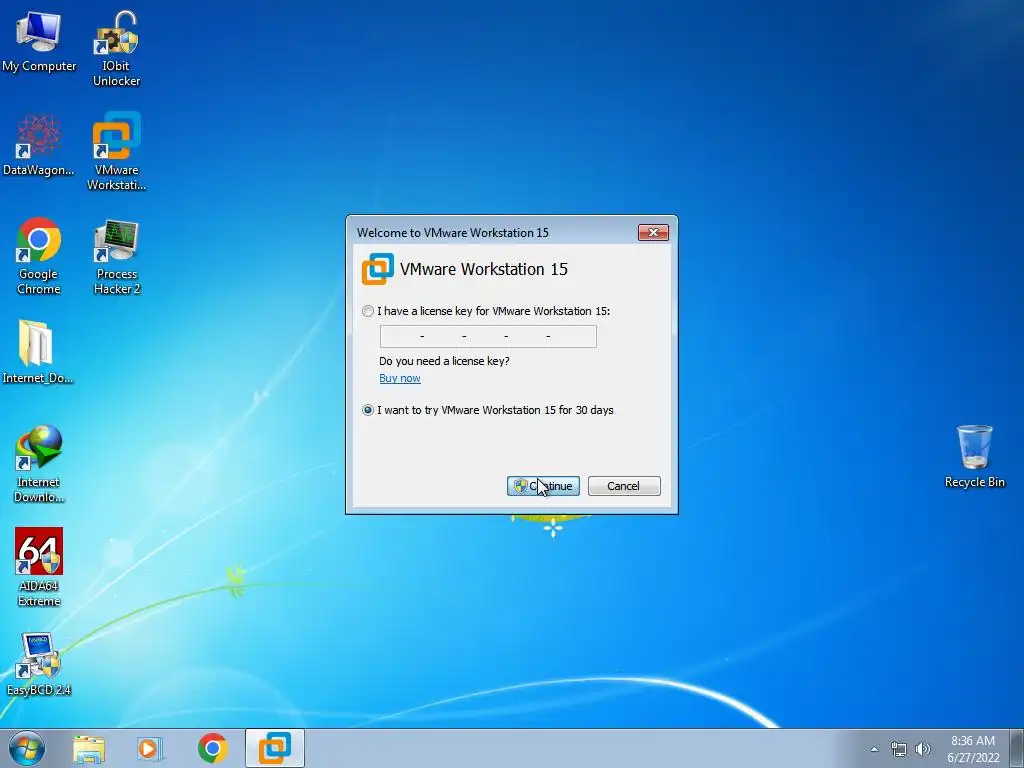Select the DataWagon desktop shortcut
This screenshot has height=768, width=1024.
[x=39, y=145]
